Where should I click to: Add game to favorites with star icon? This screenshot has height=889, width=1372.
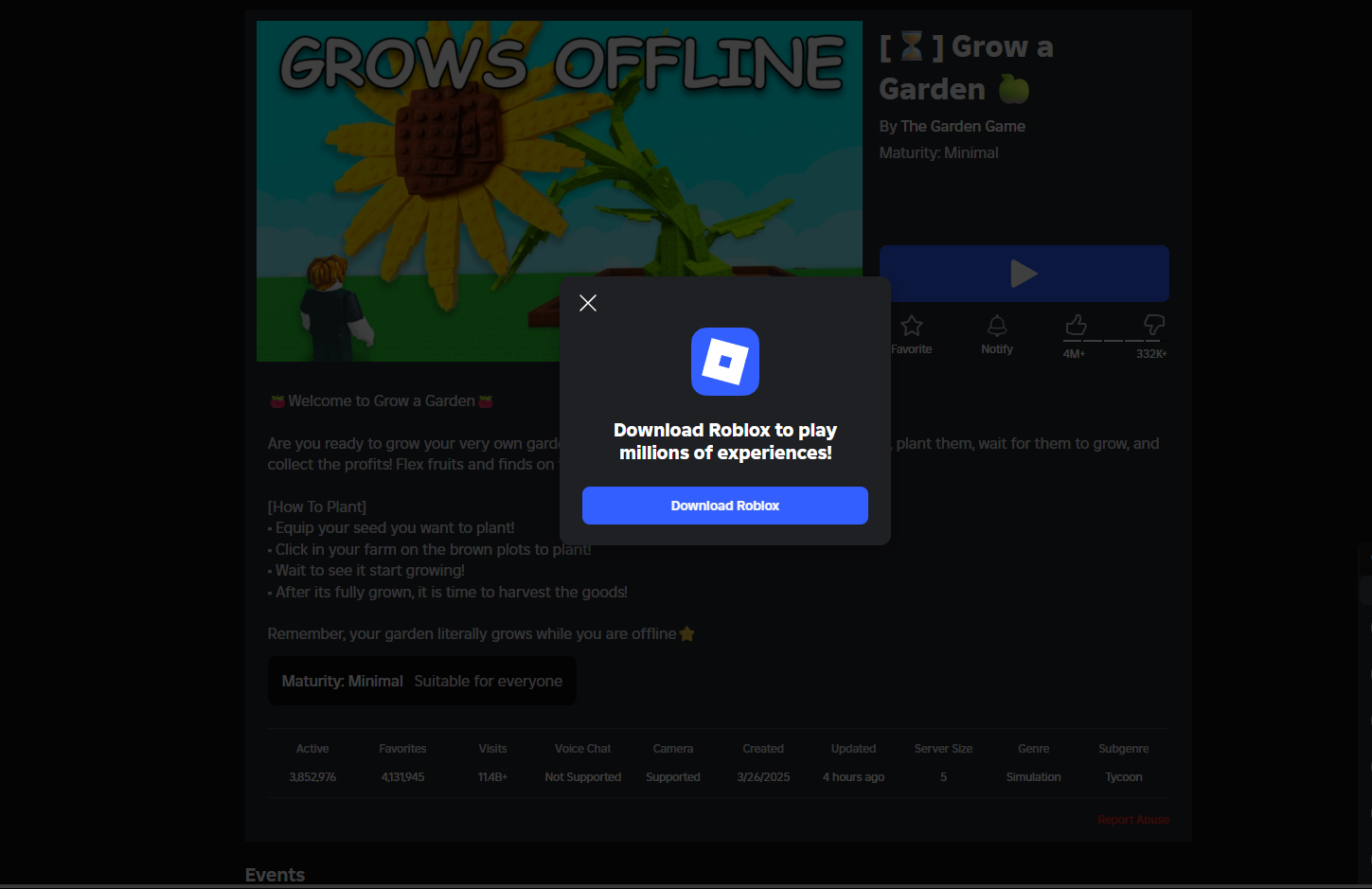[912, 326]
